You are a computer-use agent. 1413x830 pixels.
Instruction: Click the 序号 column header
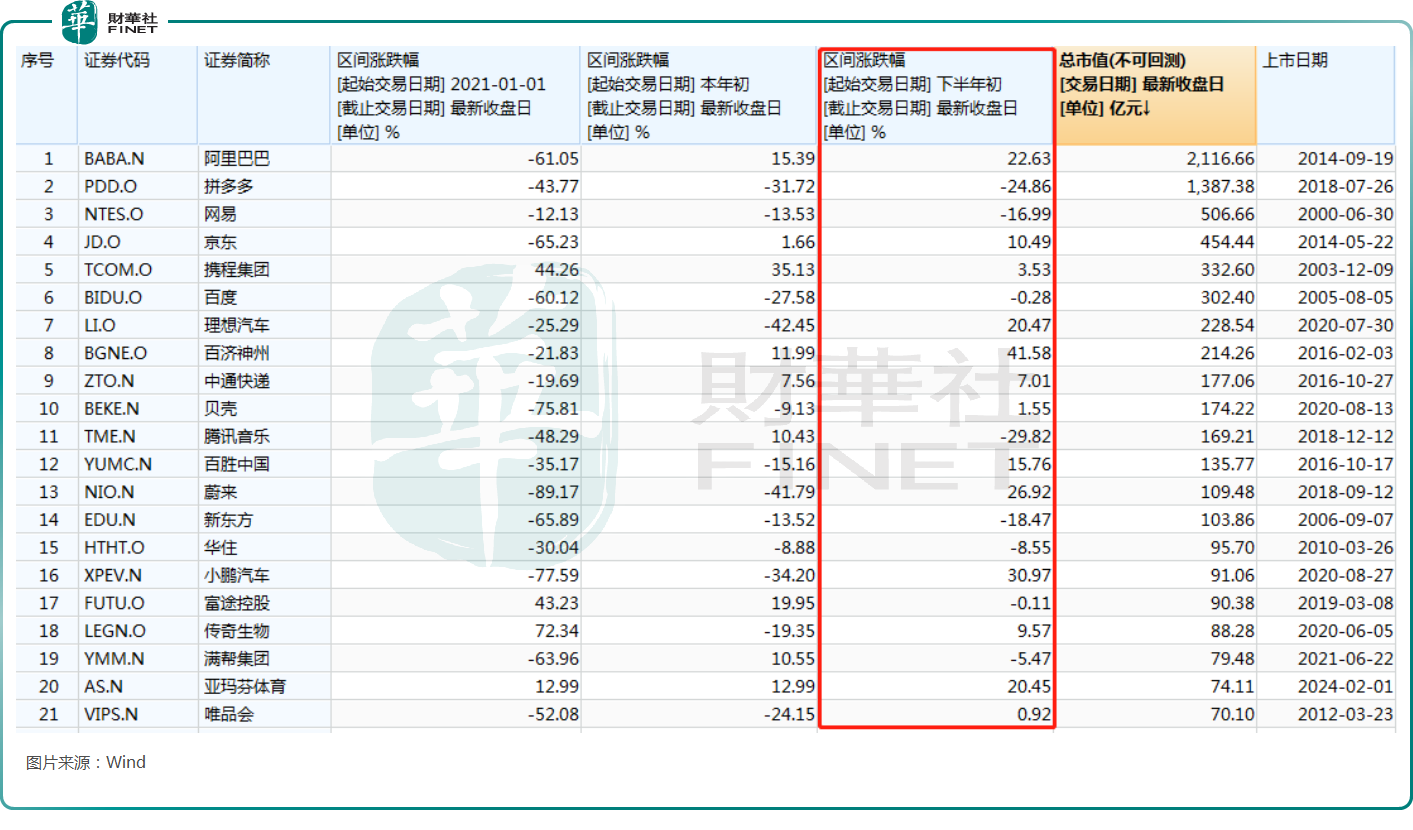click(47, 96)
